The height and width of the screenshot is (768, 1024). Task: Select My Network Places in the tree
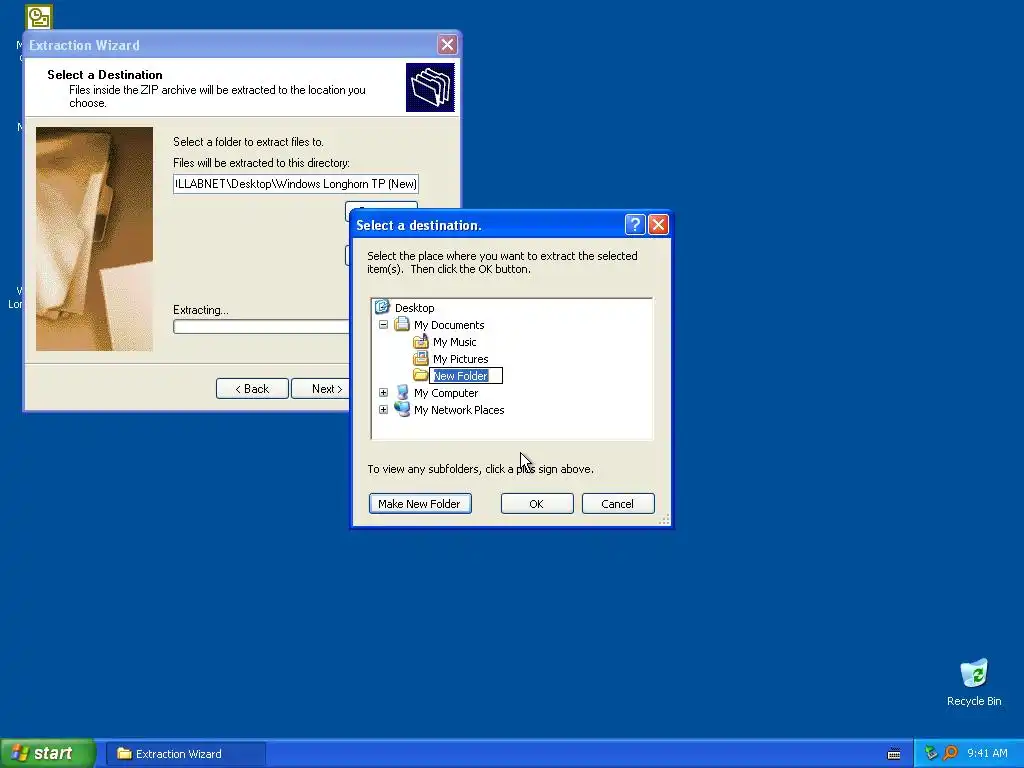(x=459, y=409)
